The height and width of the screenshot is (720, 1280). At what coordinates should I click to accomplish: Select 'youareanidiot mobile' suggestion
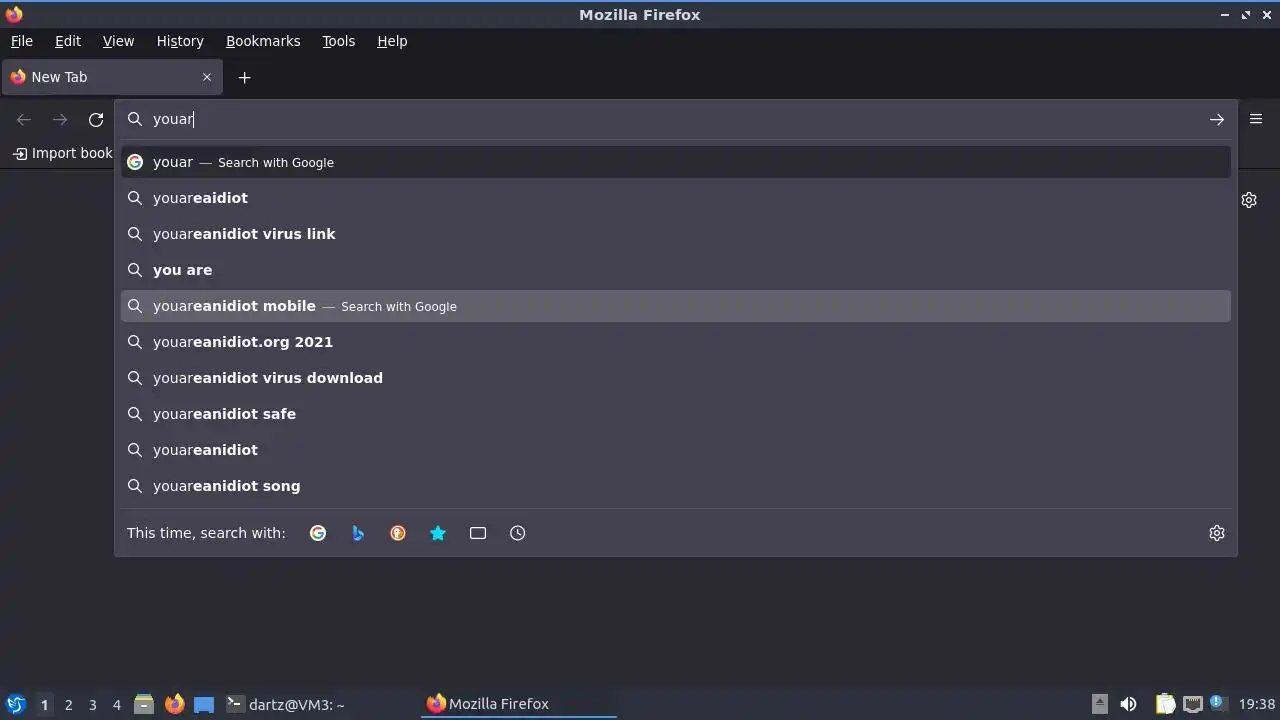(x=676, y=306)
